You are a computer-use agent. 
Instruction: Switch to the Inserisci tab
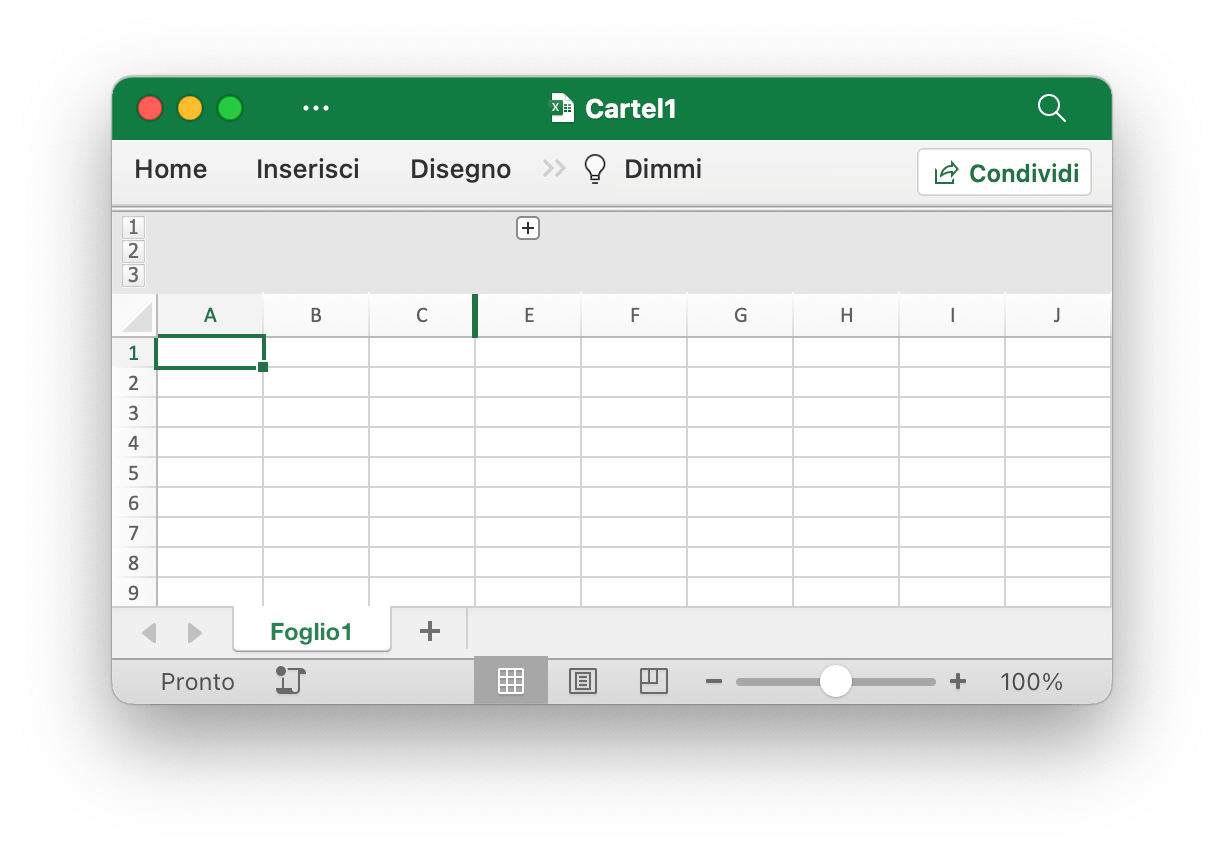pos(308,169)
